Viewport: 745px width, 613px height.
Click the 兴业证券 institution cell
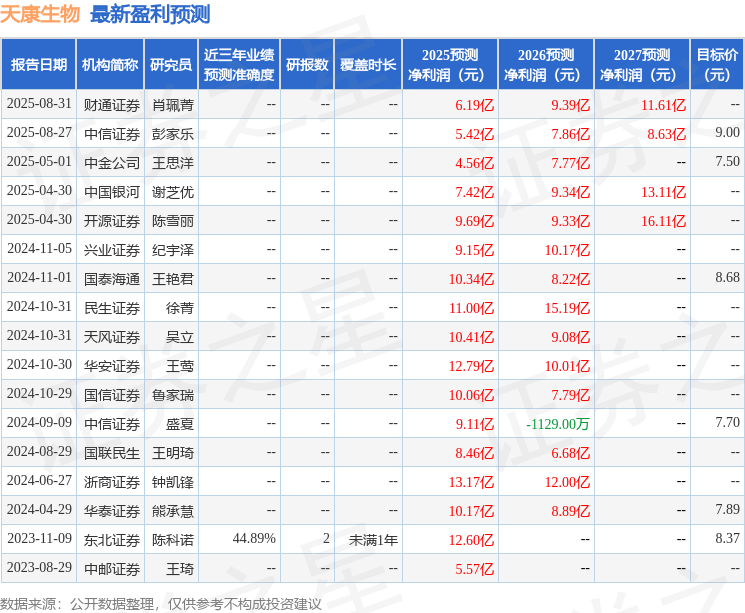click(112, 250)
